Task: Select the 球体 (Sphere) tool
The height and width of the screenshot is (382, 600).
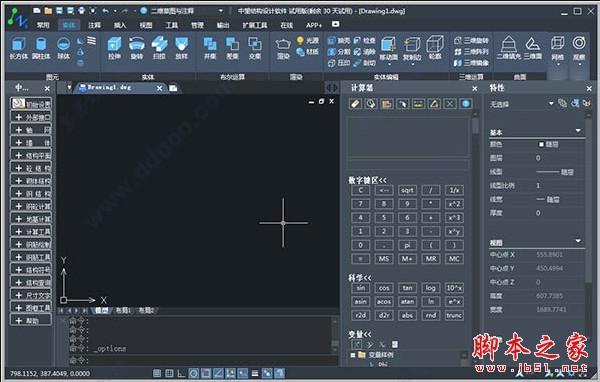Action: click(63, 48)
